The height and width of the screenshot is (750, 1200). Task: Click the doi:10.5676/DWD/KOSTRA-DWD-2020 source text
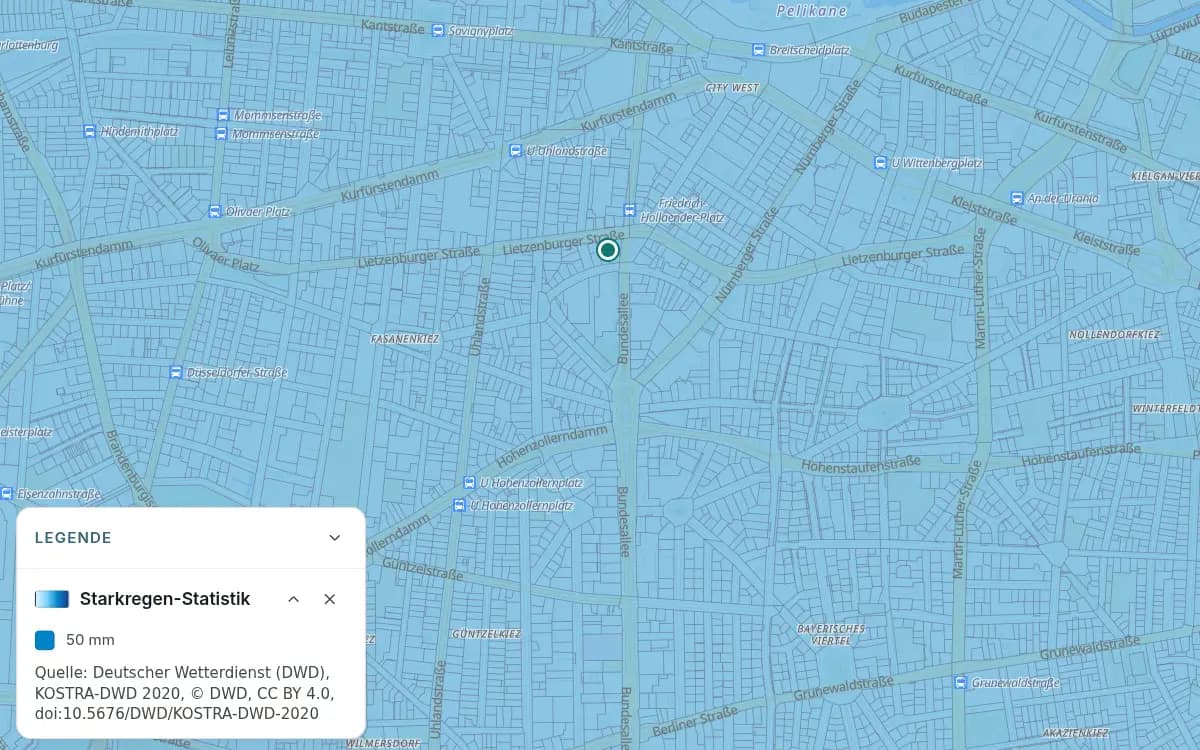[x=177, y=714]
